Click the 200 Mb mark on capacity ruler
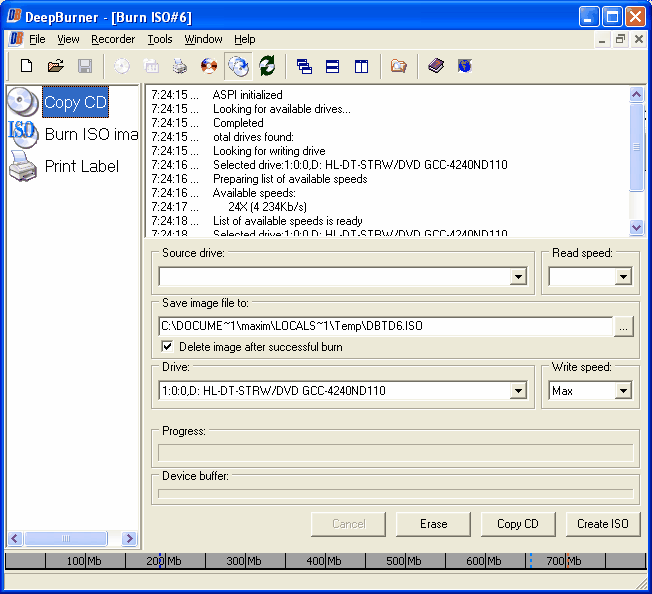 [163, 561]
